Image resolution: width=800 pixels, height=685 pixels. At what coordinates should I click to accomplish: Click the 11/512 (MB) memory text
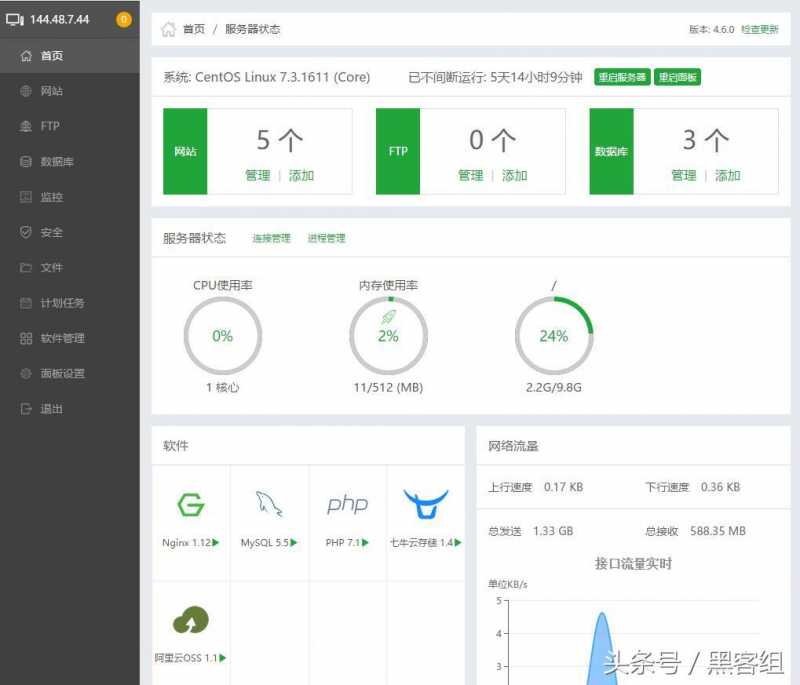point(388,388)
